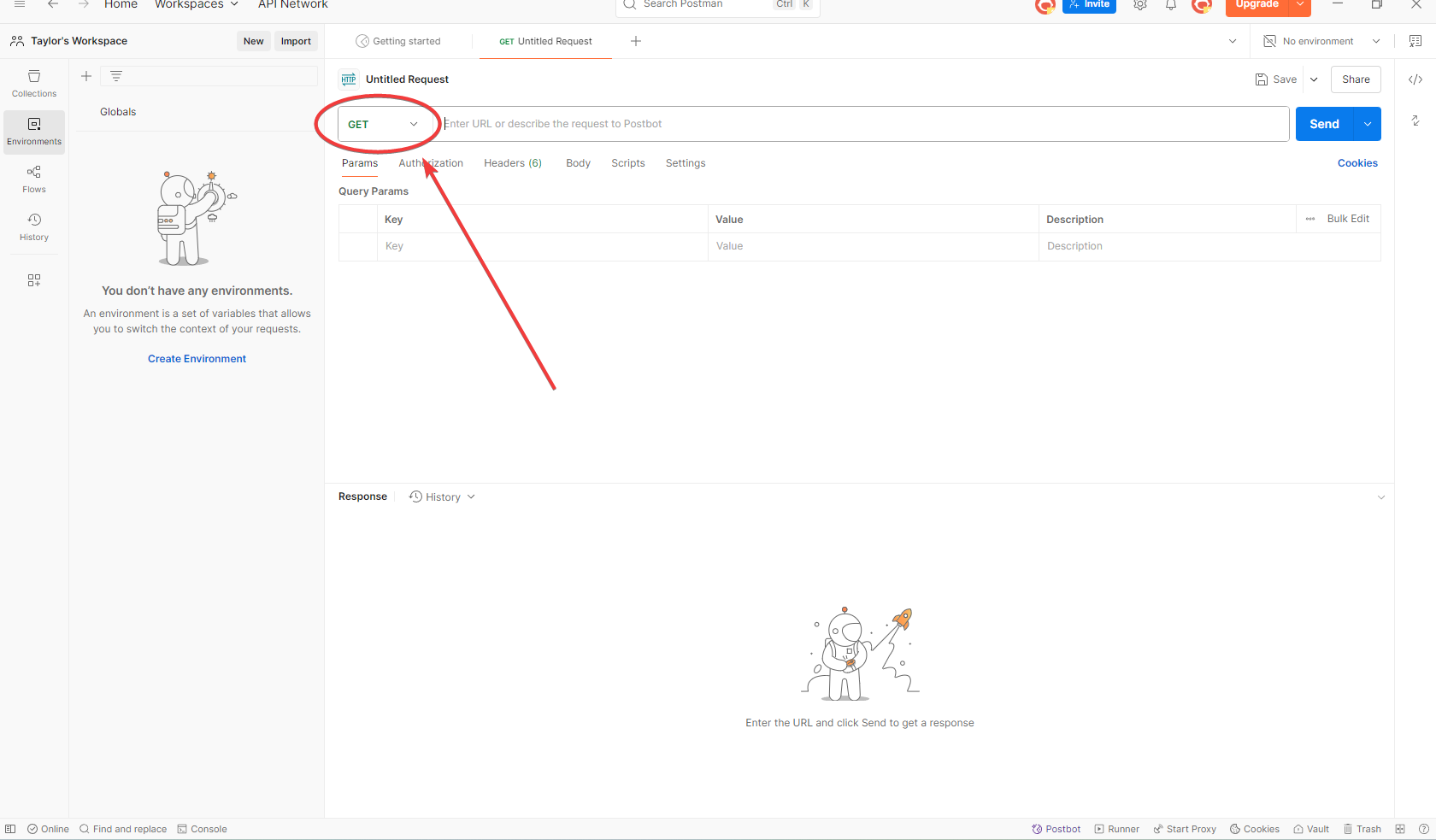
Task: Open Trash in the status bar
Action: tap(1362, 829)
